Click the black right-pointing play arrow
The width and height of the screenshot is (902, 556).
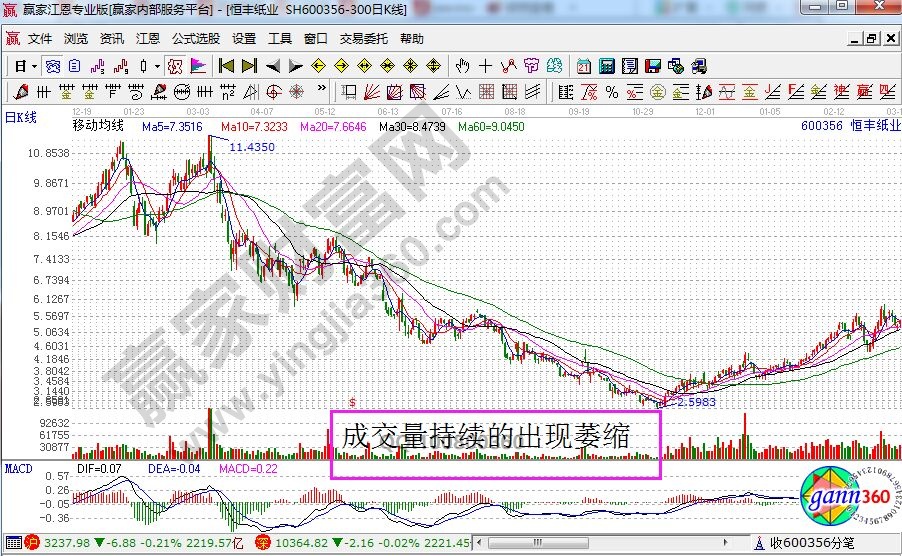click(x=295, y=66)
